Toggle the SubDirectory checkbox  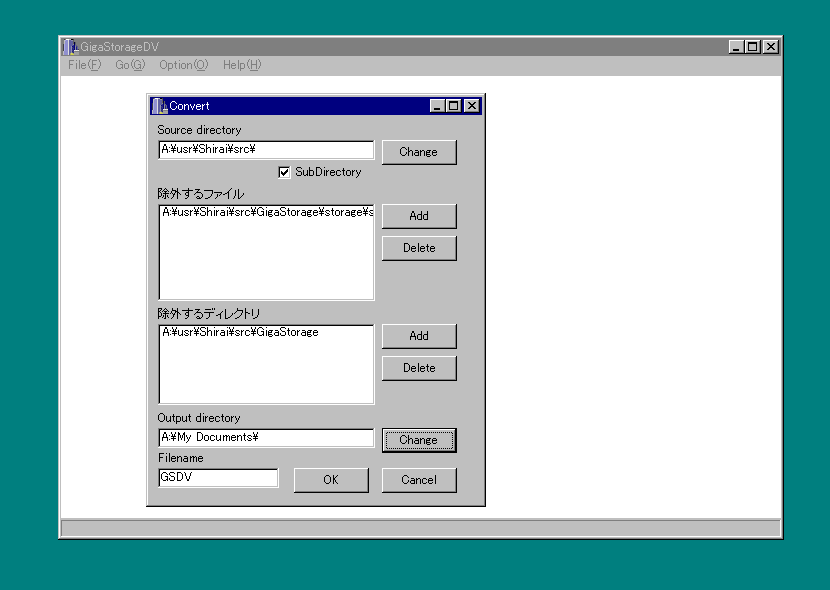[x=284, y=172]
